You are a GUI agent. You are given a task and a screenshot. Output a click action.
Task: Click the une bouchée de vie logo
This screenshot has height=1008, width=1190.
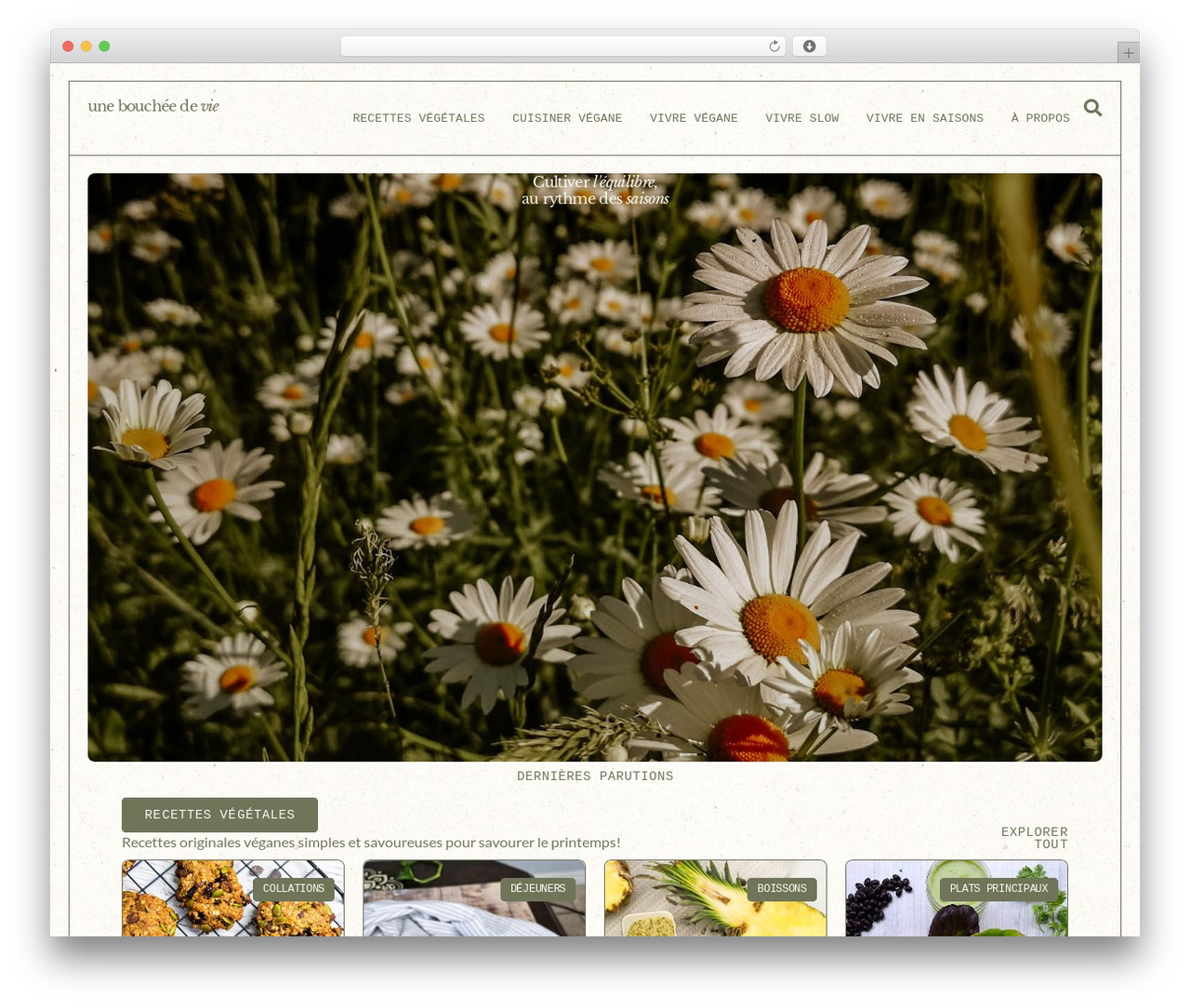pyautogui.click(x=153, y=106)
